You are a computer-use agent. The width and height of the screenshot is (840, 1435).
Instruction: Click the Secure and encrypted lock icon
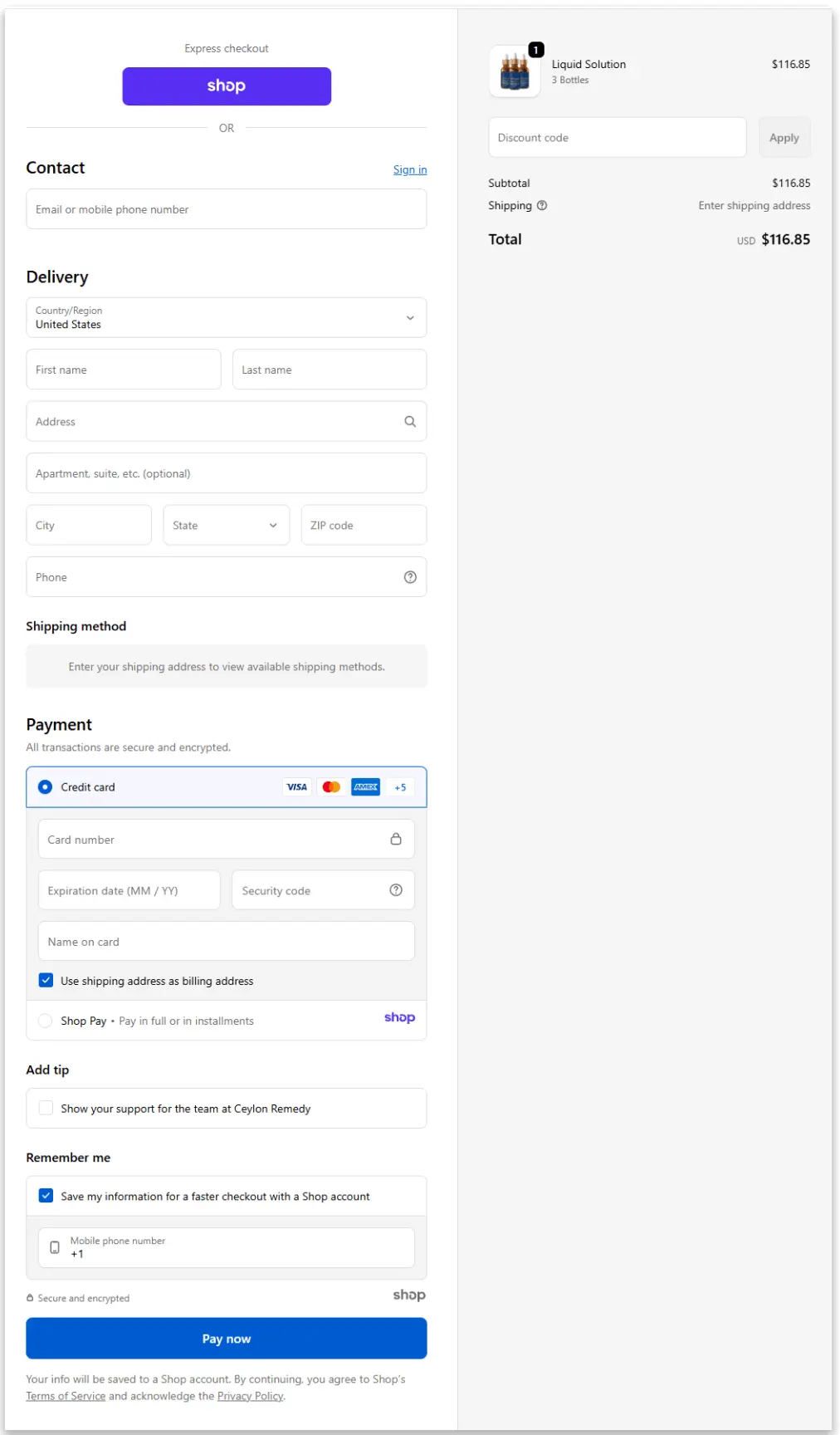(x=30, y=1298)
